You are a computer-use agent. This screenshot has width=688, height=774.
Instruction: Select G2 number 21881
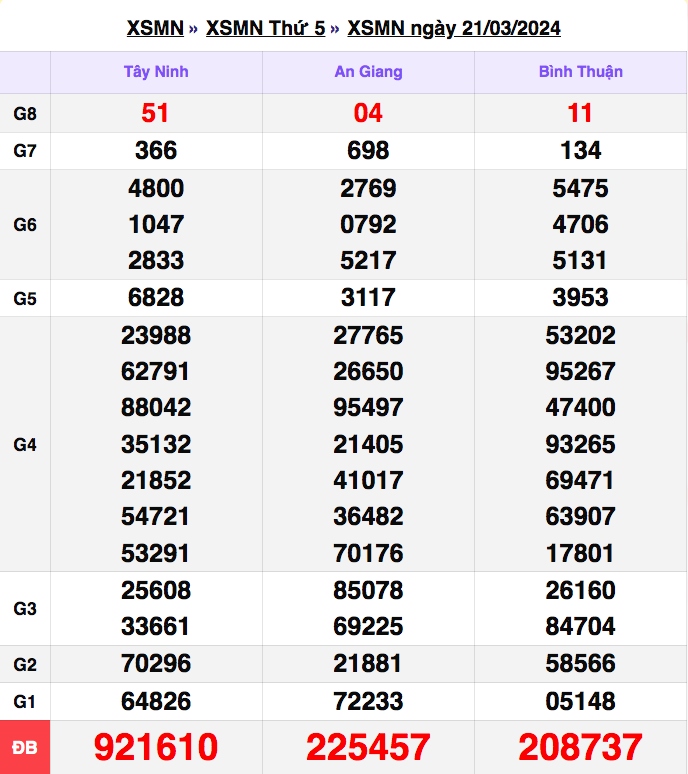(x=367, y=663)
